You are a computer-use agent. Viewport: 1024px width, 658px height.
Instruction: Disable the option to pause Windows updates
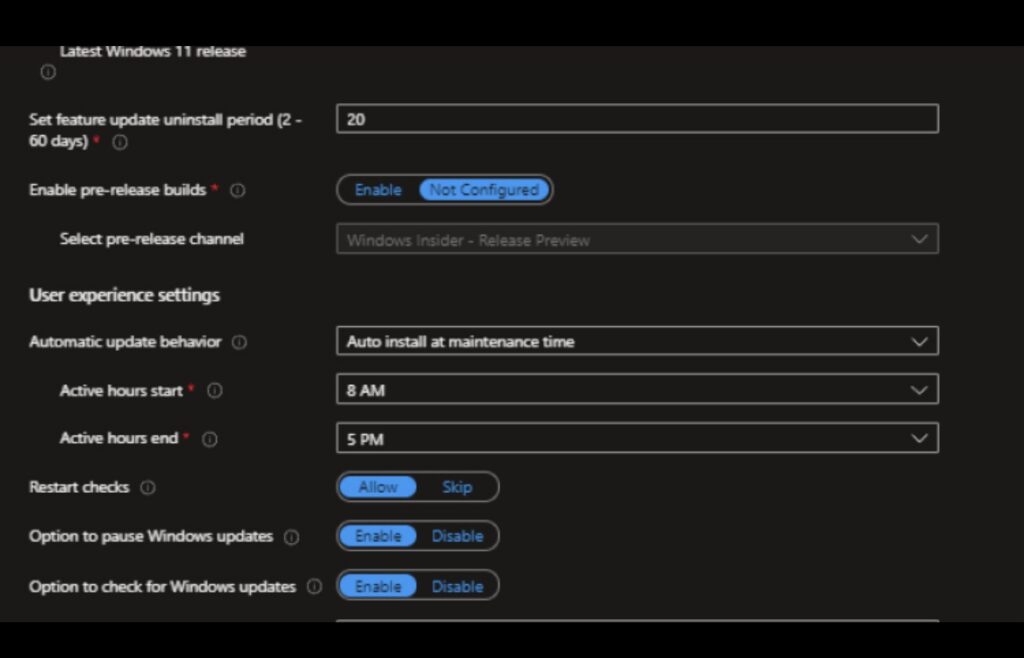tap(457, 537)
